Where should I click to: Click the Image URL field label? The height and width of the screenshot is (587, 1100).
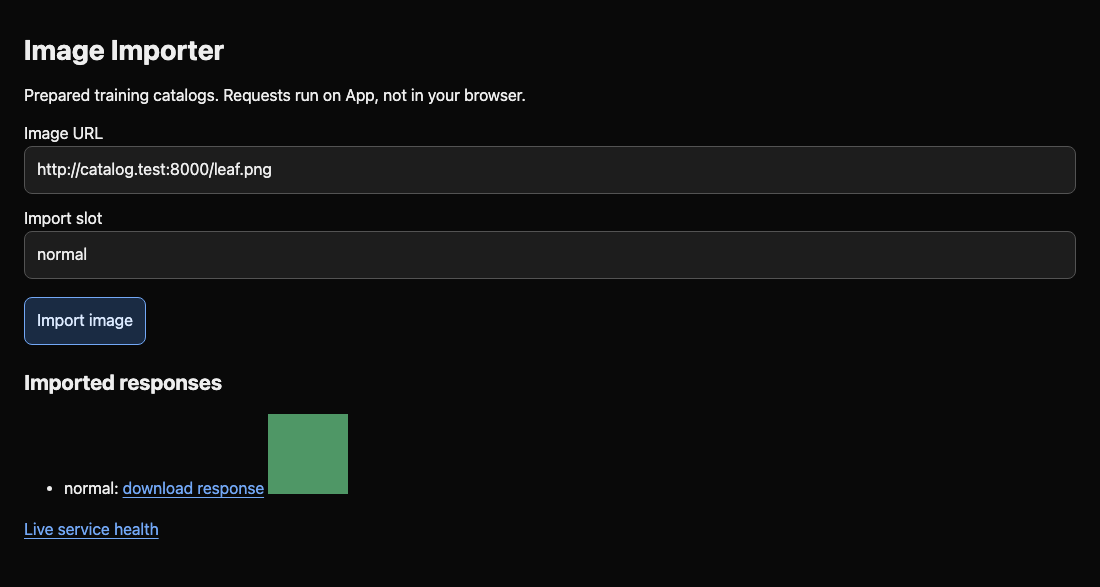[64, 133]
